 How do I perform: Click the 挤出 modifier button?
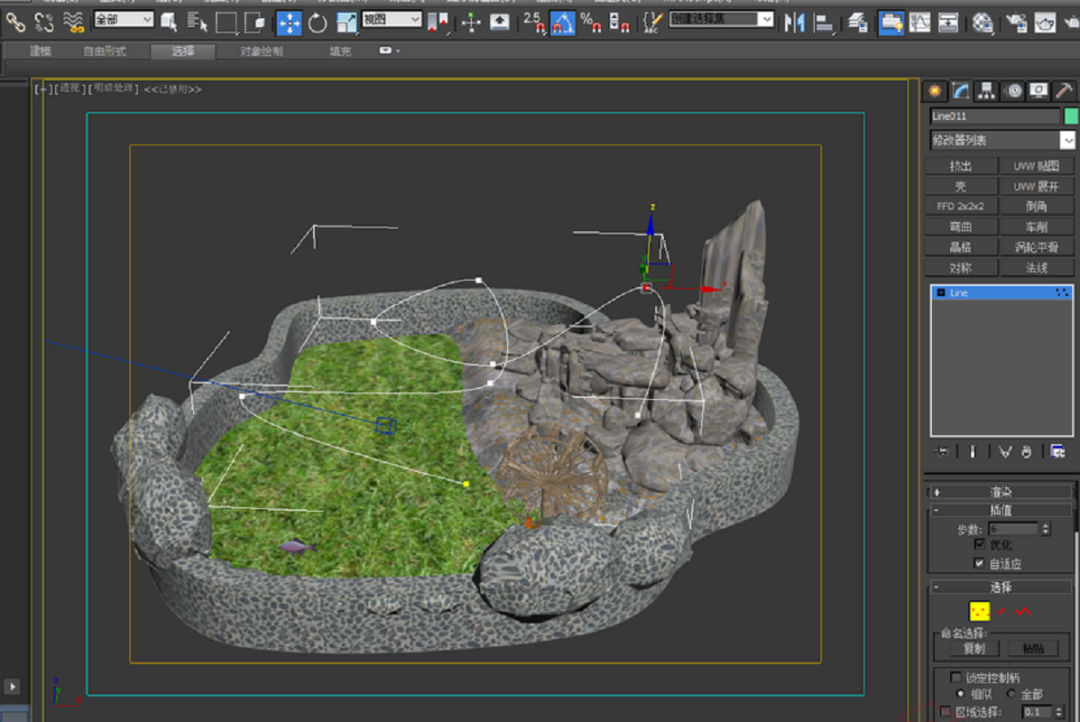[x=960, y=166]
